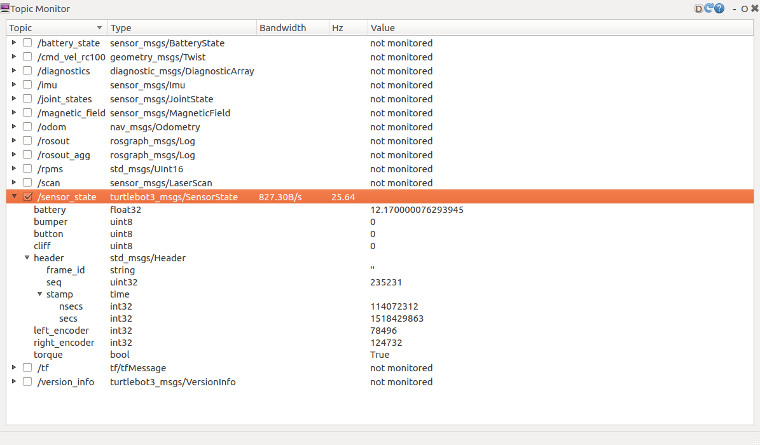
Task: Uncheck the /sensor_state topic checkbox
Action: (x=28, y=197)
